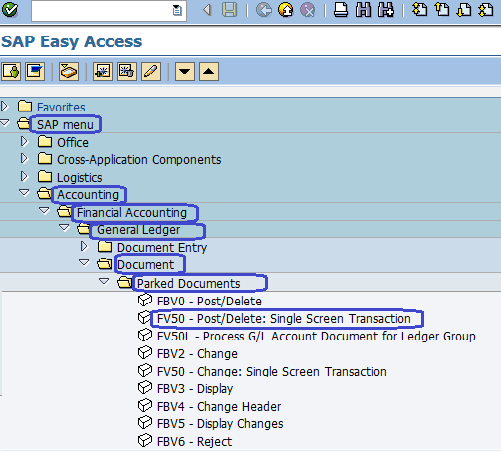The image size is (501, 452).
Task: Click the Move Favorites Down arrow button
Action: 185,71
